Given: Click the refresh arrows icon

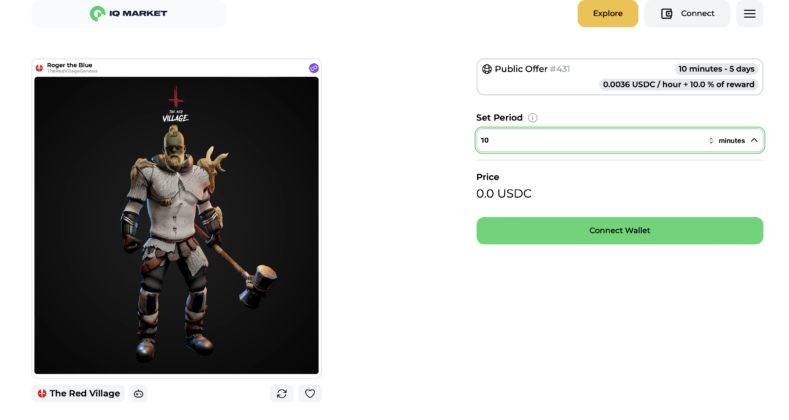Looking at the screenshot, I should (x=282, y=393).
